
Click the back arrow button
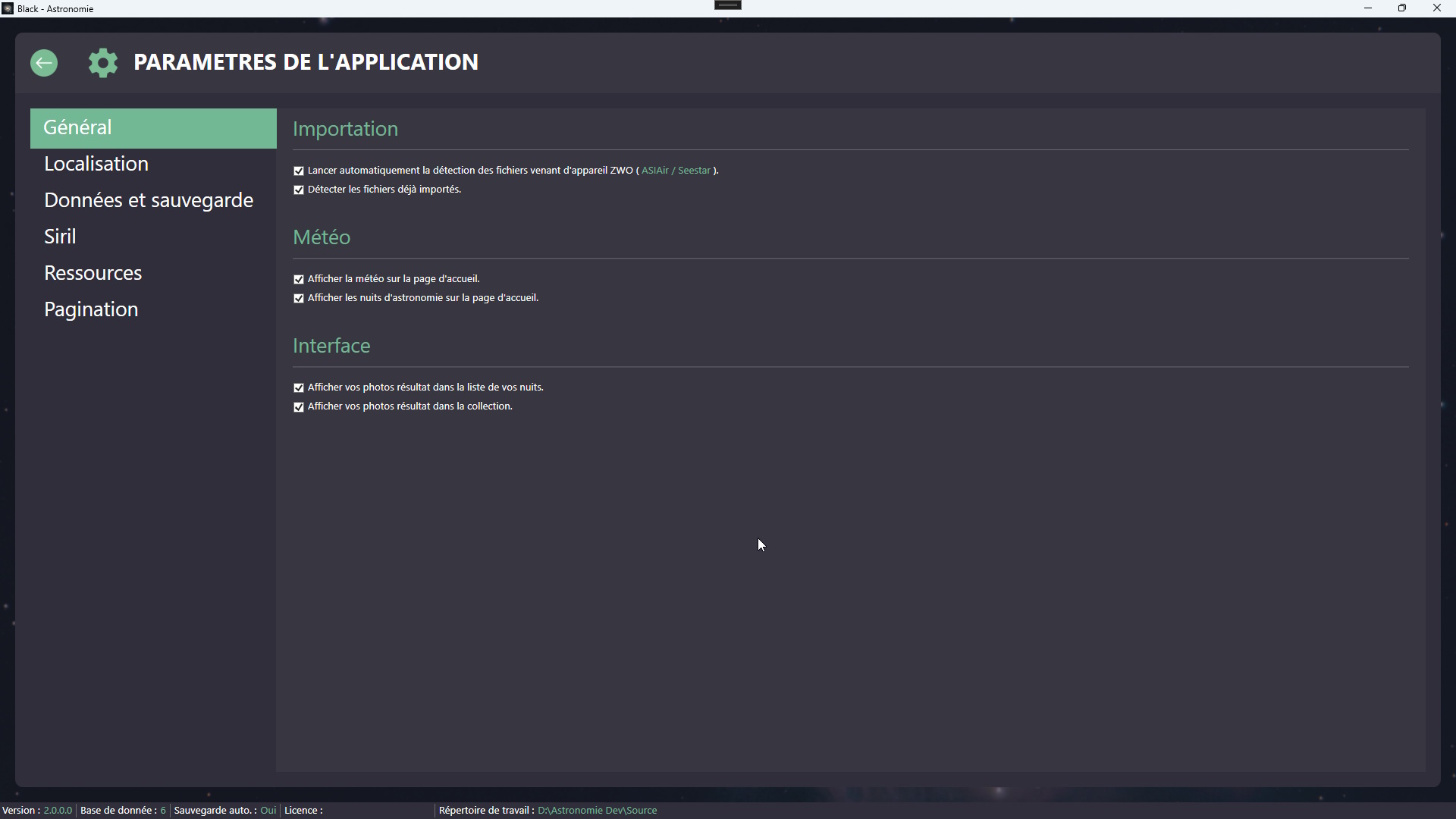click(x=43, y=63)
